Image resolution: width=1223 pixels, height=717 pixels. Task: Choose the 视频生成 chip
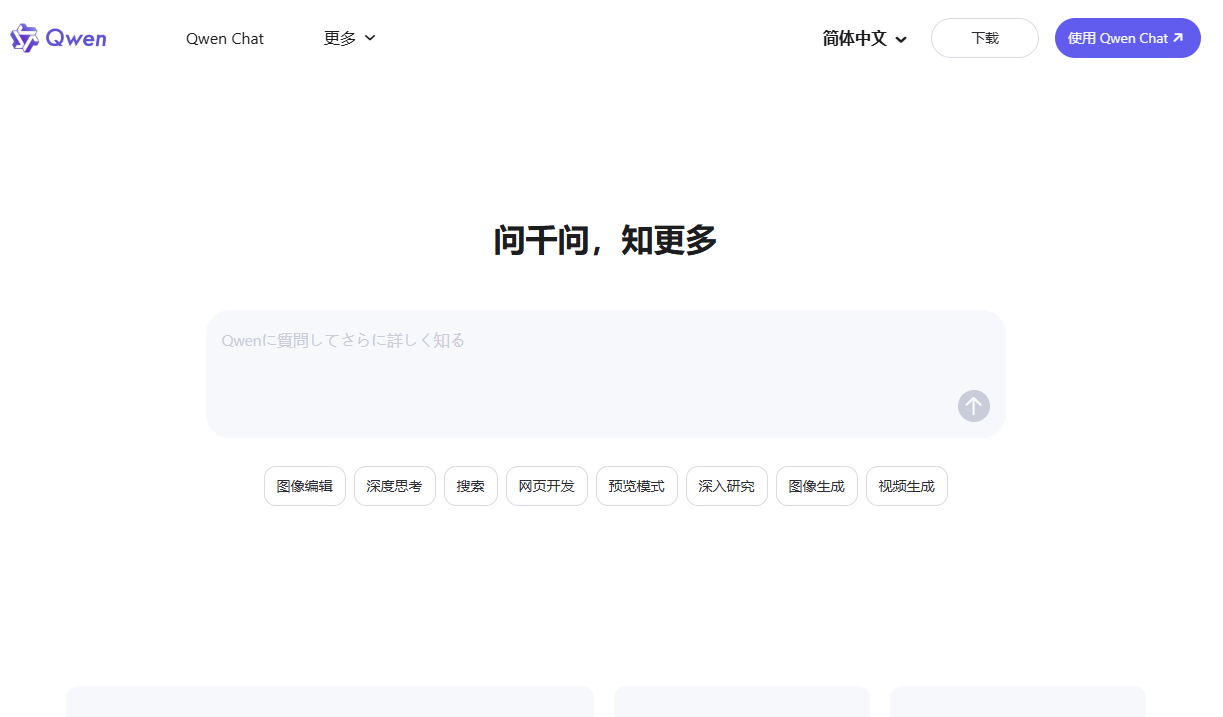pyautogui.click(x=907, y=486)
